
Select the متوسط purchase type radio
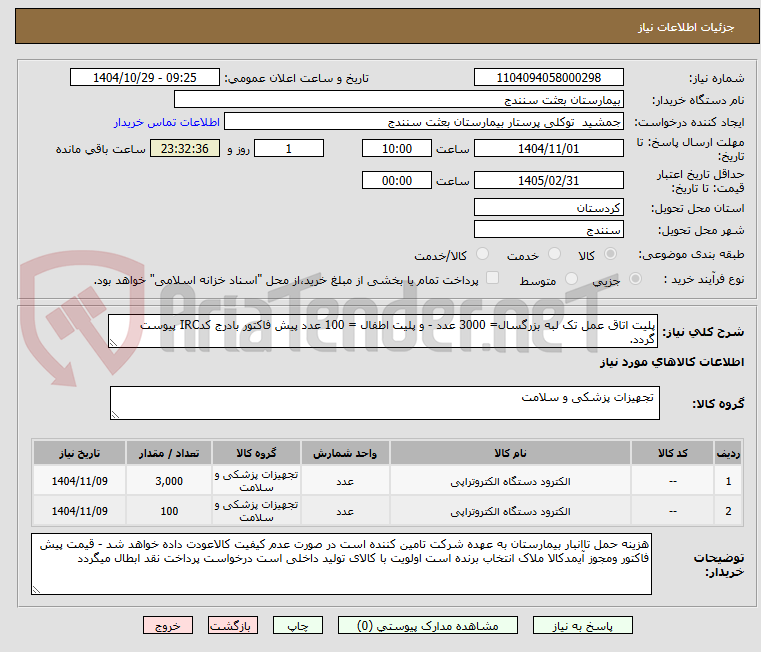571,279
